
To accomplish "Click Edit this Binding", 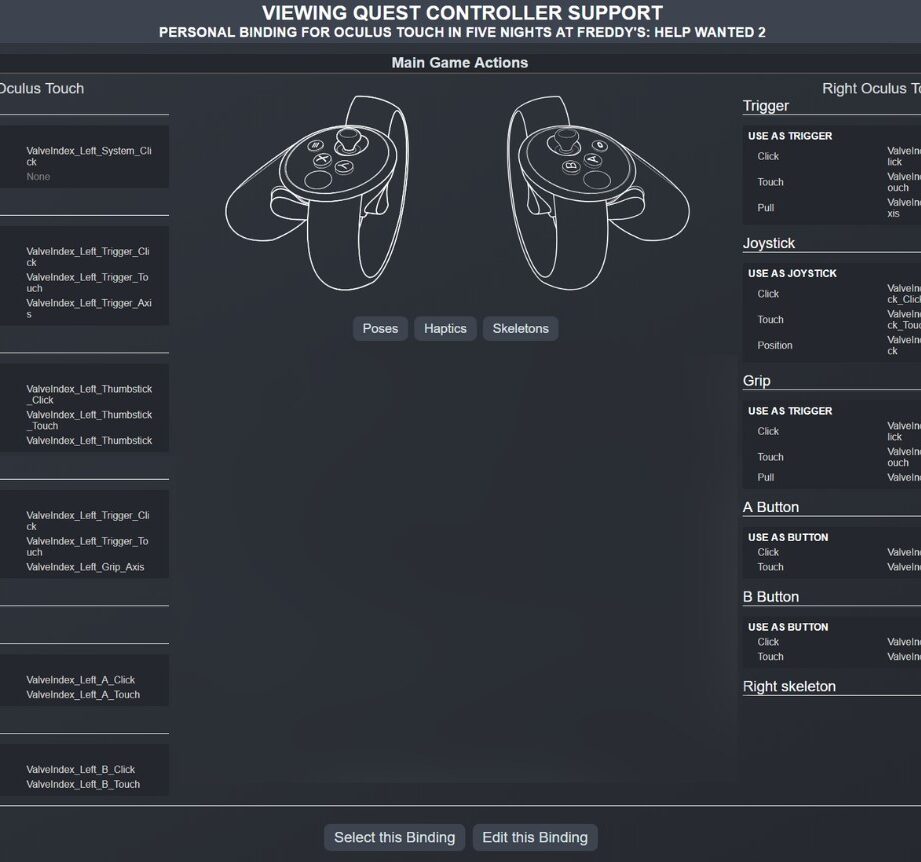I will pos(535,837).
